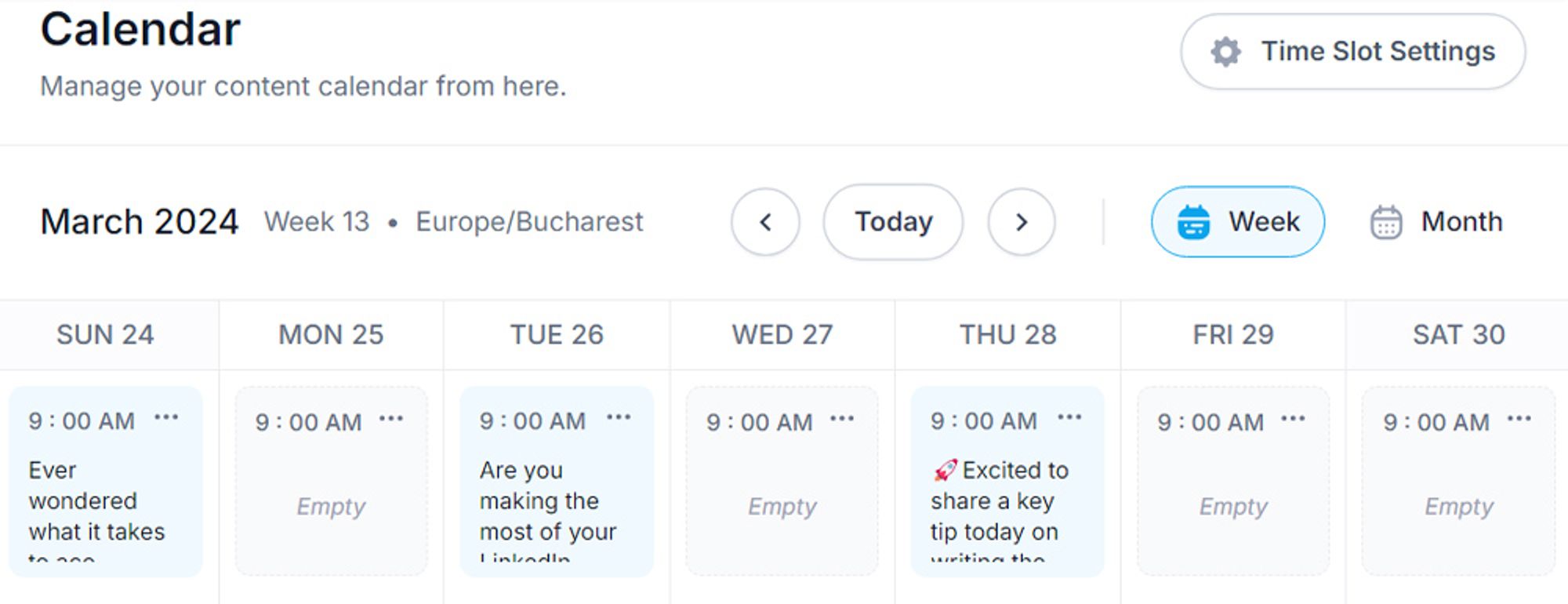1568x604 pixels.
Task: Switch to Month view
Action: [1436, 222]
